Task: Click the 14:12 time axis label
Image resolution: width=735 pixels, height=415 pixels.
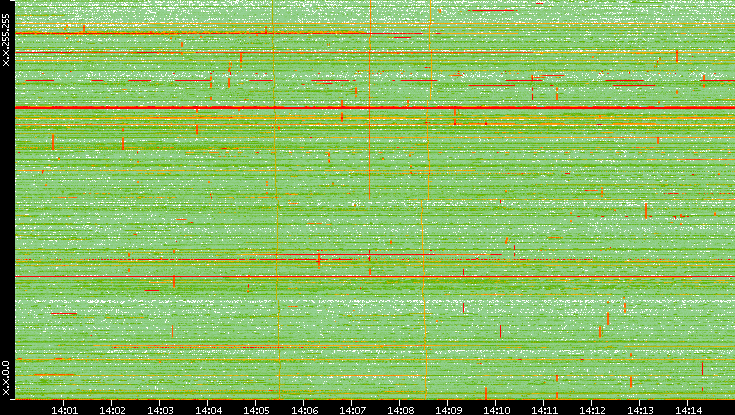Action: point(592,410)
